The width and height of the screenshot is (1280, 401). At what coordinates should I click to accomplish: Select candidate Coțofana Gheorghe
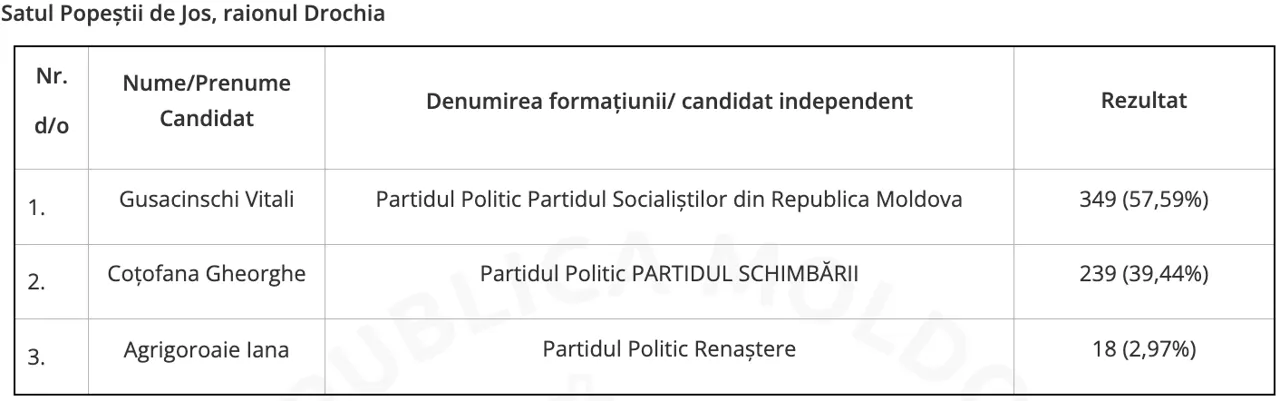tap(206, 274)
